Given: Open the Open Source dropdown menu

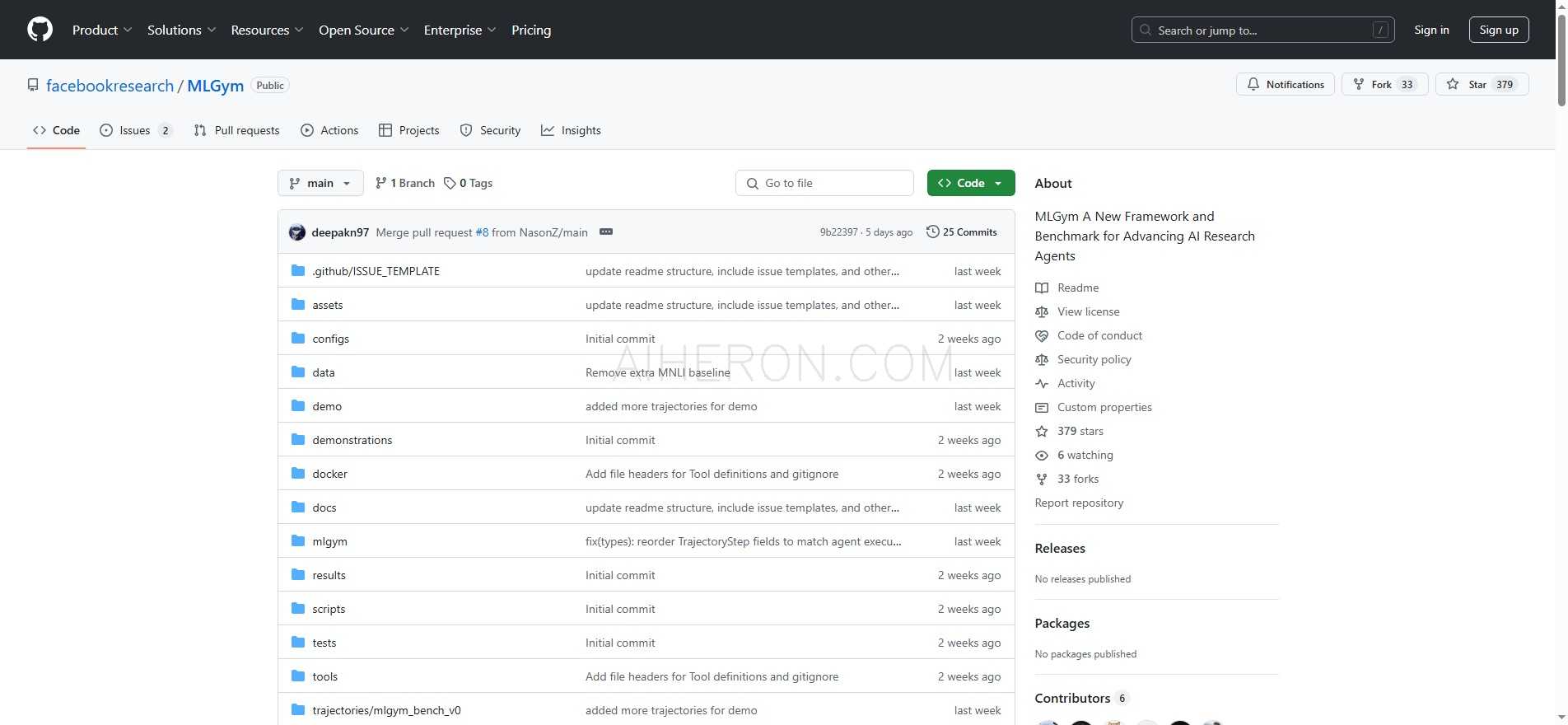Looking at the screenshot, I should (x=363, y=30).
